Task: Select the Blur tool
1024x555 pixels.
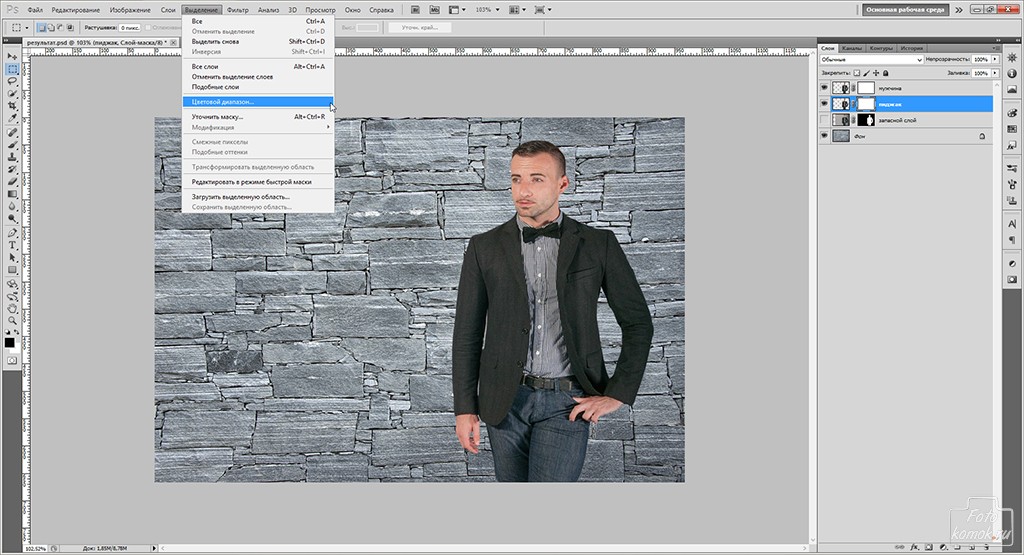Action: pos(12,207)
